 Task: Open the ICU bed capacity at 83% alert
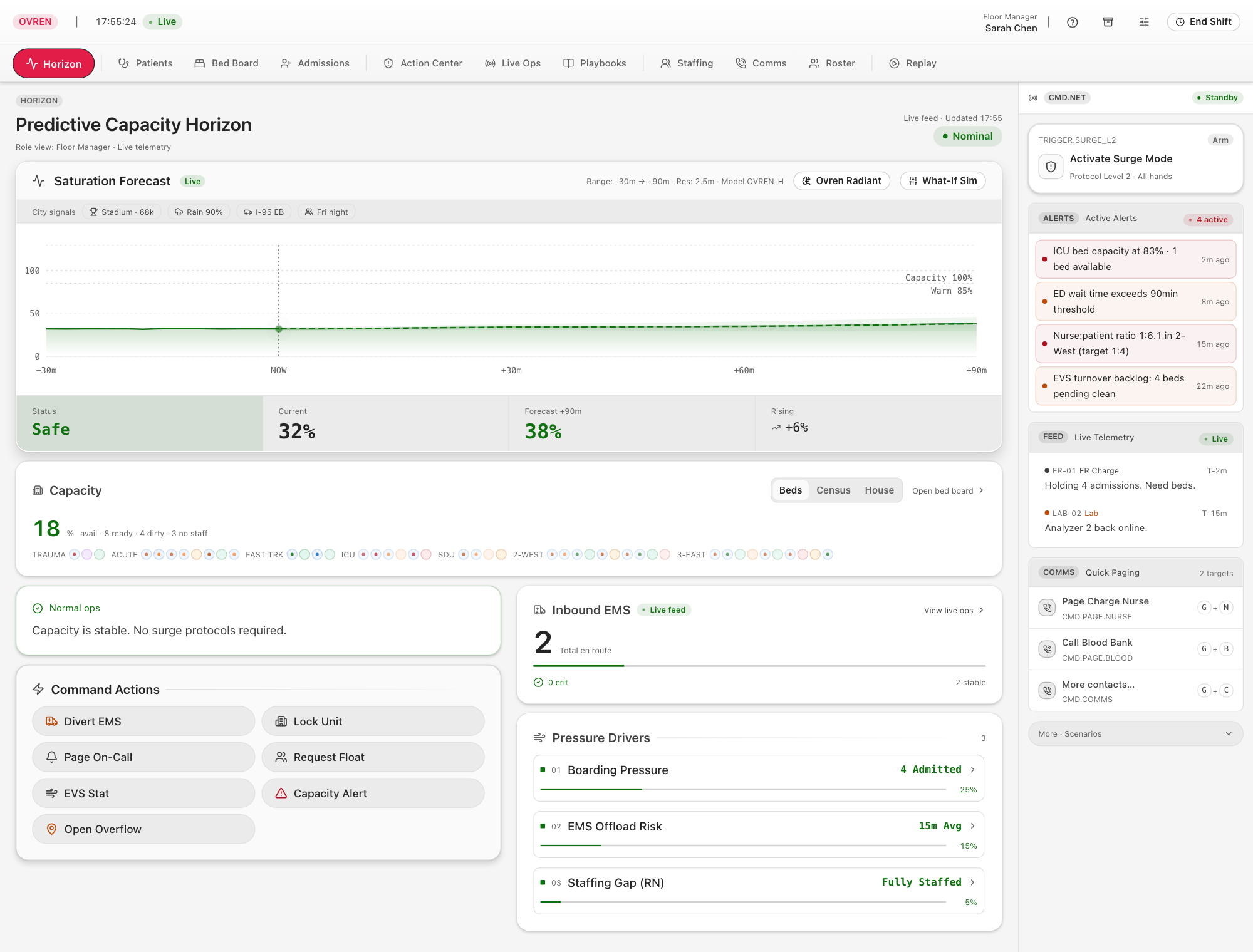click(x=1136, y=259)
